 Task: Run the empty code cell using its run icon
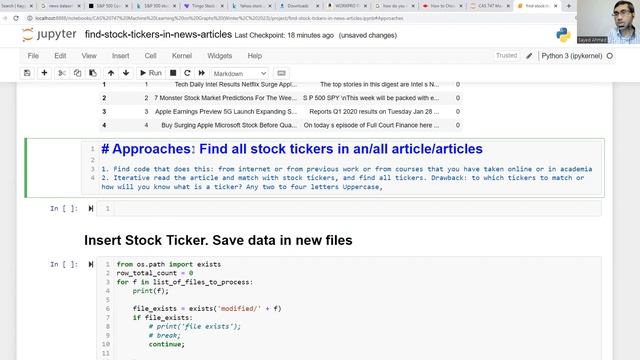click(x=91, y=209)
